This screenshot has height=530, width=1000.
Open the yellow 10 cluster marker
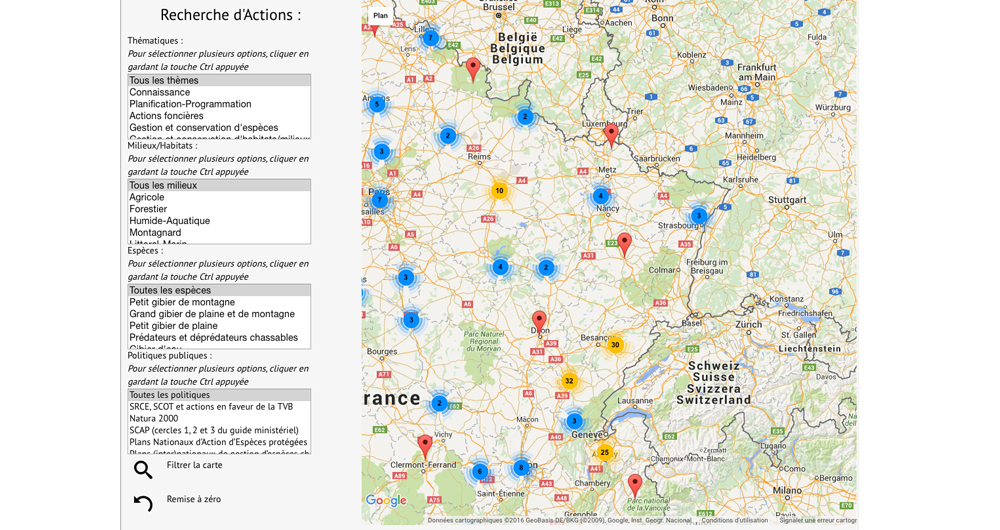click(x=499, y=190)
